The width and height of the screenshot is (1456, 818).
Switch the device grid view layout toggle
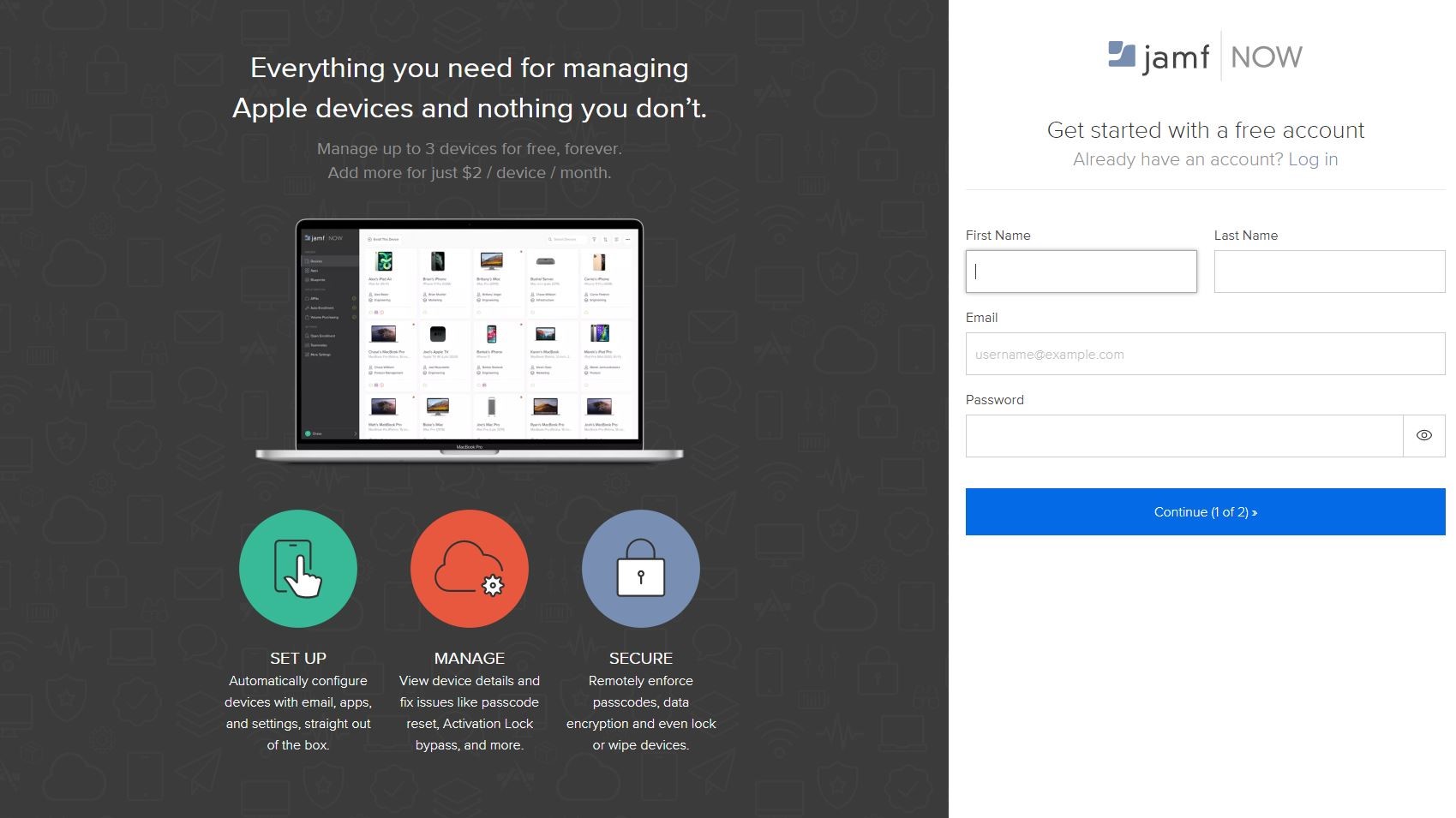(x=617, y=239)
